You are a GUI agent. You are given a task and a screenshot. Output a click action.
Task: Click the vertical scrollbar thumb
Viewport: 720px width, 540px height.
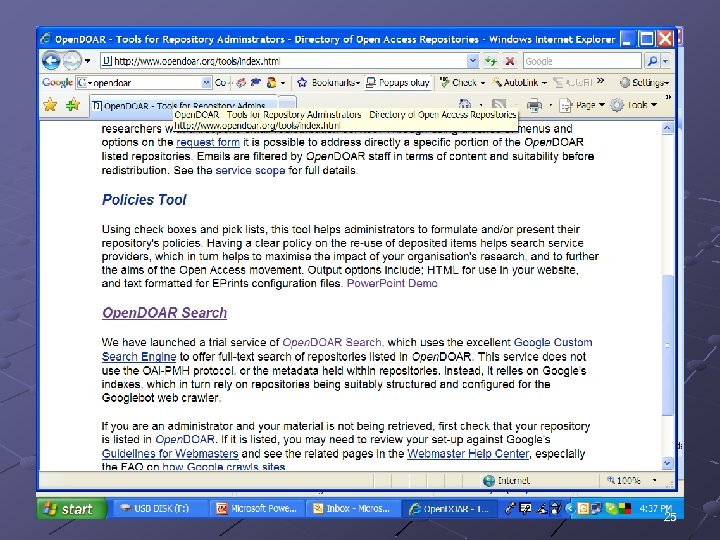667,345
